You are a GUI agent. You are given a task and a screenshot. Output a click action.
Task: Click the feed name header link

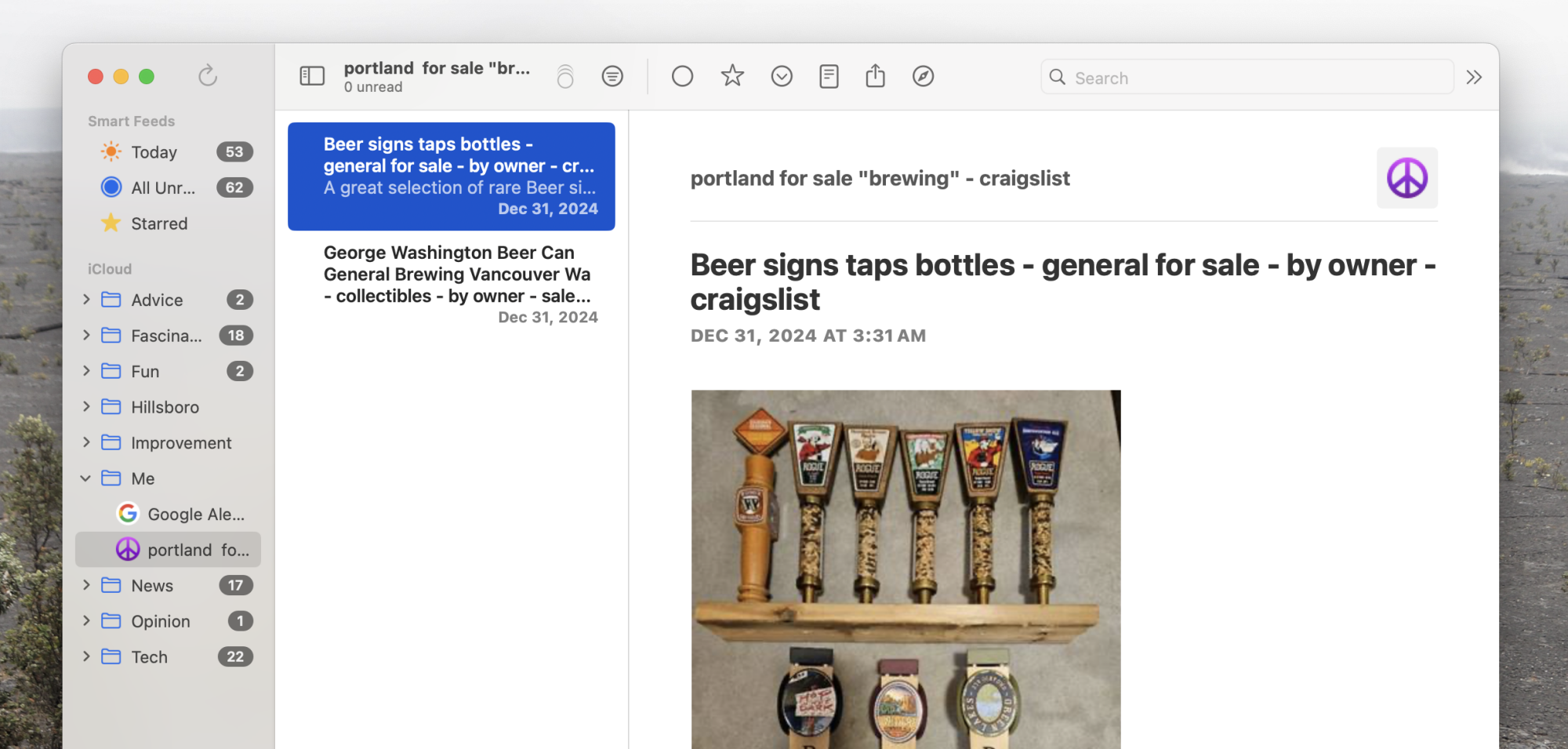[880, 179]
